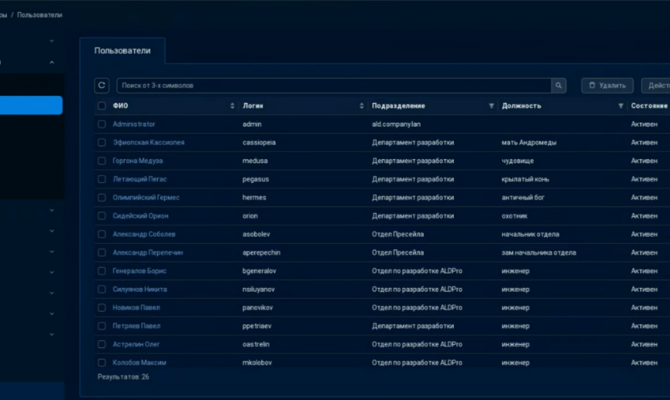Image resolution: width=670 pixels, height=400 pixels.
Task: Click position text античный бог
Action: 523,197
